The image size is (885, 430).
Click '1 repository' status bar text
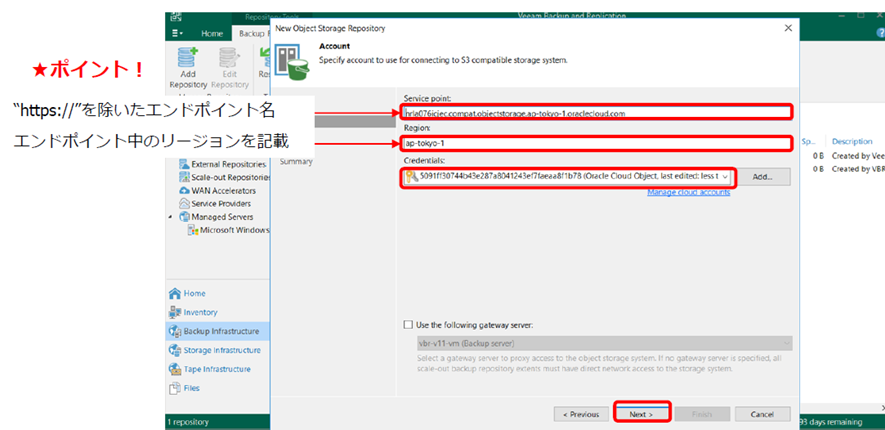187,422
